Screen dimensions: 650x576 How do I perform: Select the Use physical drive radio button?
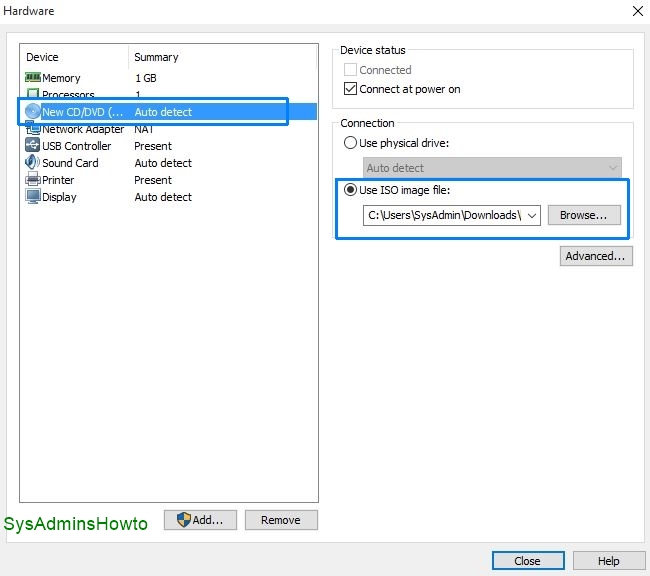pos(350,143)
